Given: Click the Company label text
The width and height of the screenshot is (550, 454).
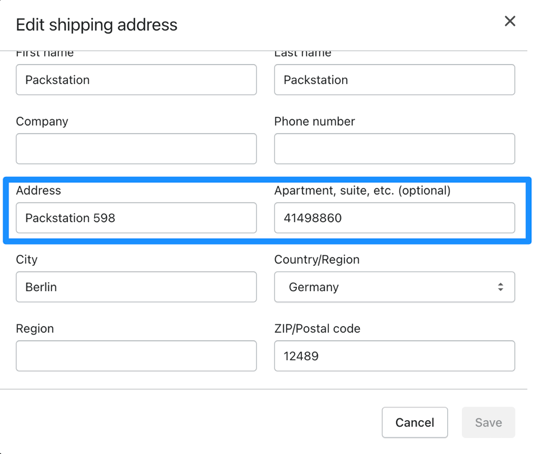Looking at the screenshot, I should point(42,121).
